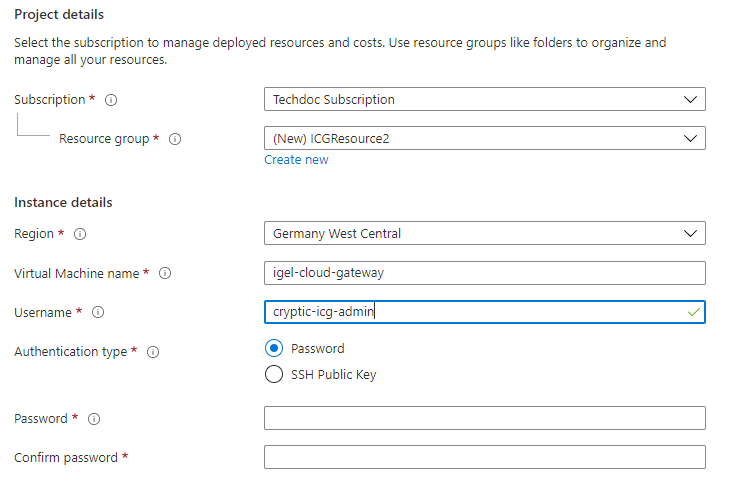Open the Germany West Central region dropdown
The height and width of the screenshot is (494, 735).
point(484,233)
